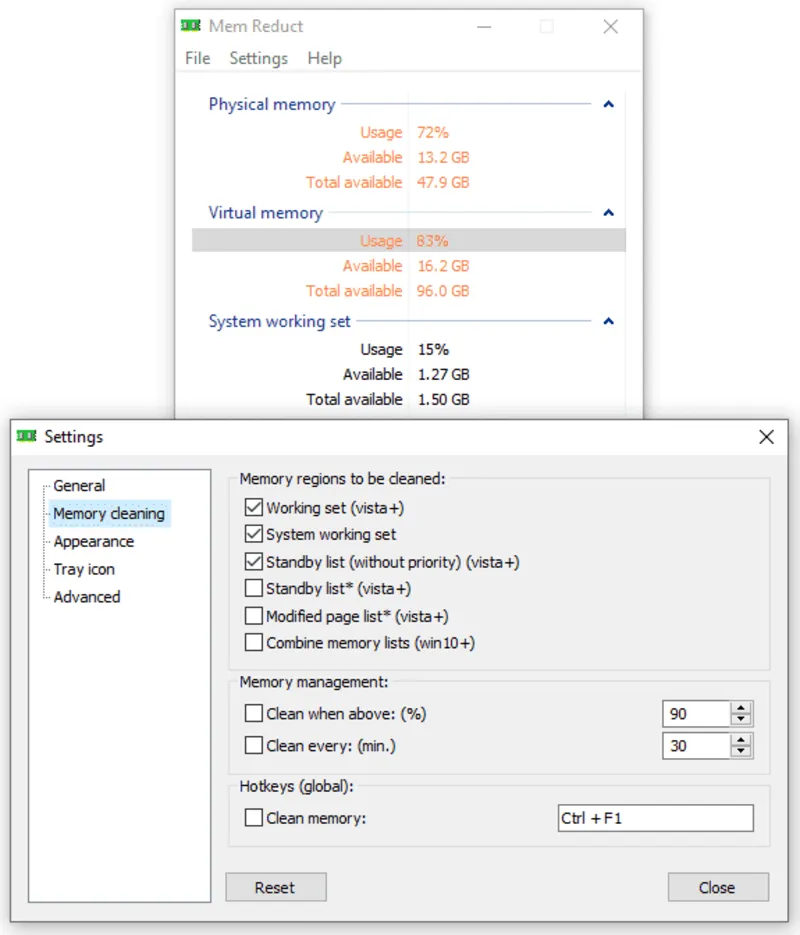Viewport: 800px width, 935px height.
Task: Select Tray icon in the settings tree
Action: pyautogui.click(x=84, y=569)
